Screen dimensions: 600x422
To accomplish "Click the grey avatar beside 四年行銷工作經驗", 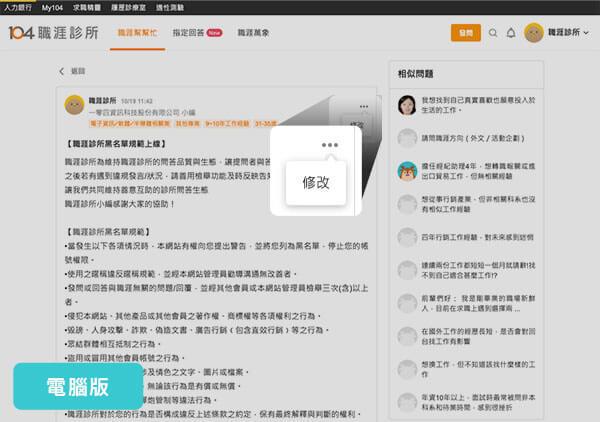I will [x=407, y=237].
